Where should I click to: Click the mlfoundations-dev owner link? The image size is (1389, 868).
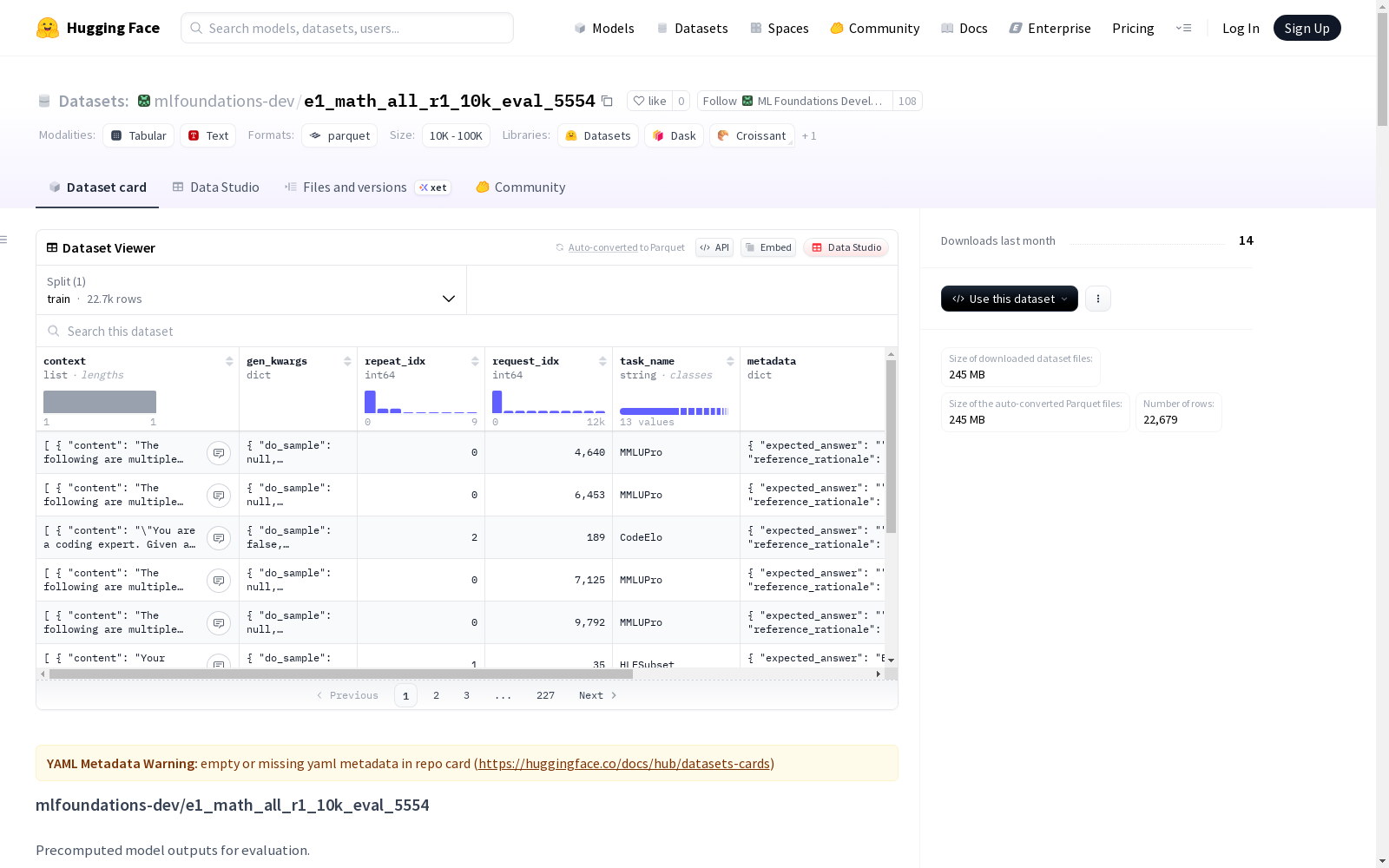pos(224,101)
